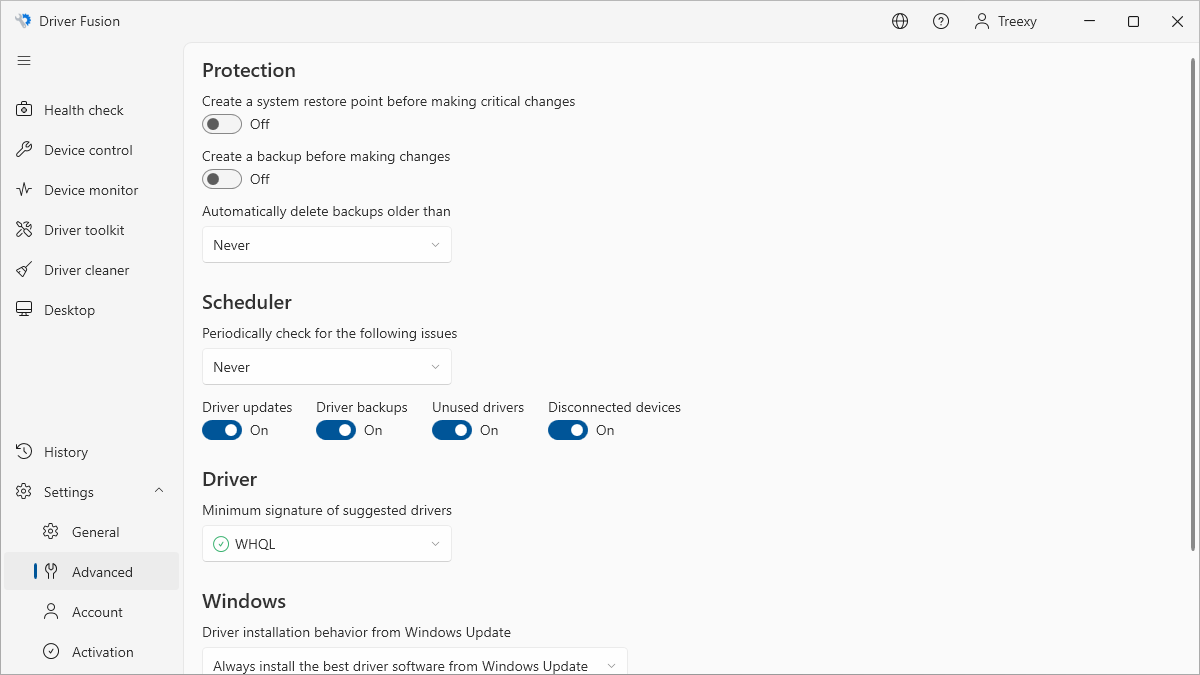Enable system restore point toggle

[222, 124]
